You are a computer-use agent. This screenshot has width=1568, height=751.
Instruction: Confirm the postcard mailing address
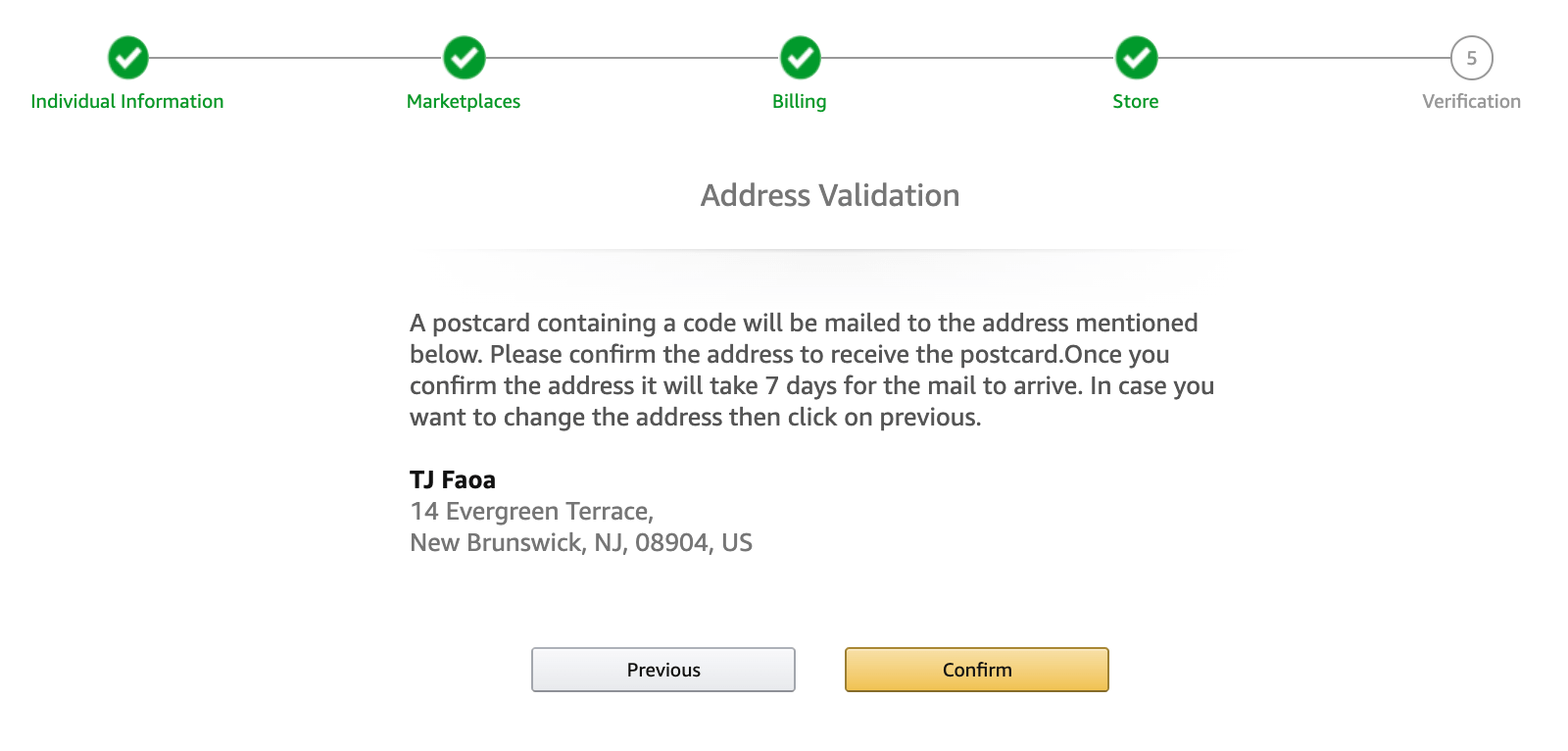[x=976, y=670]
